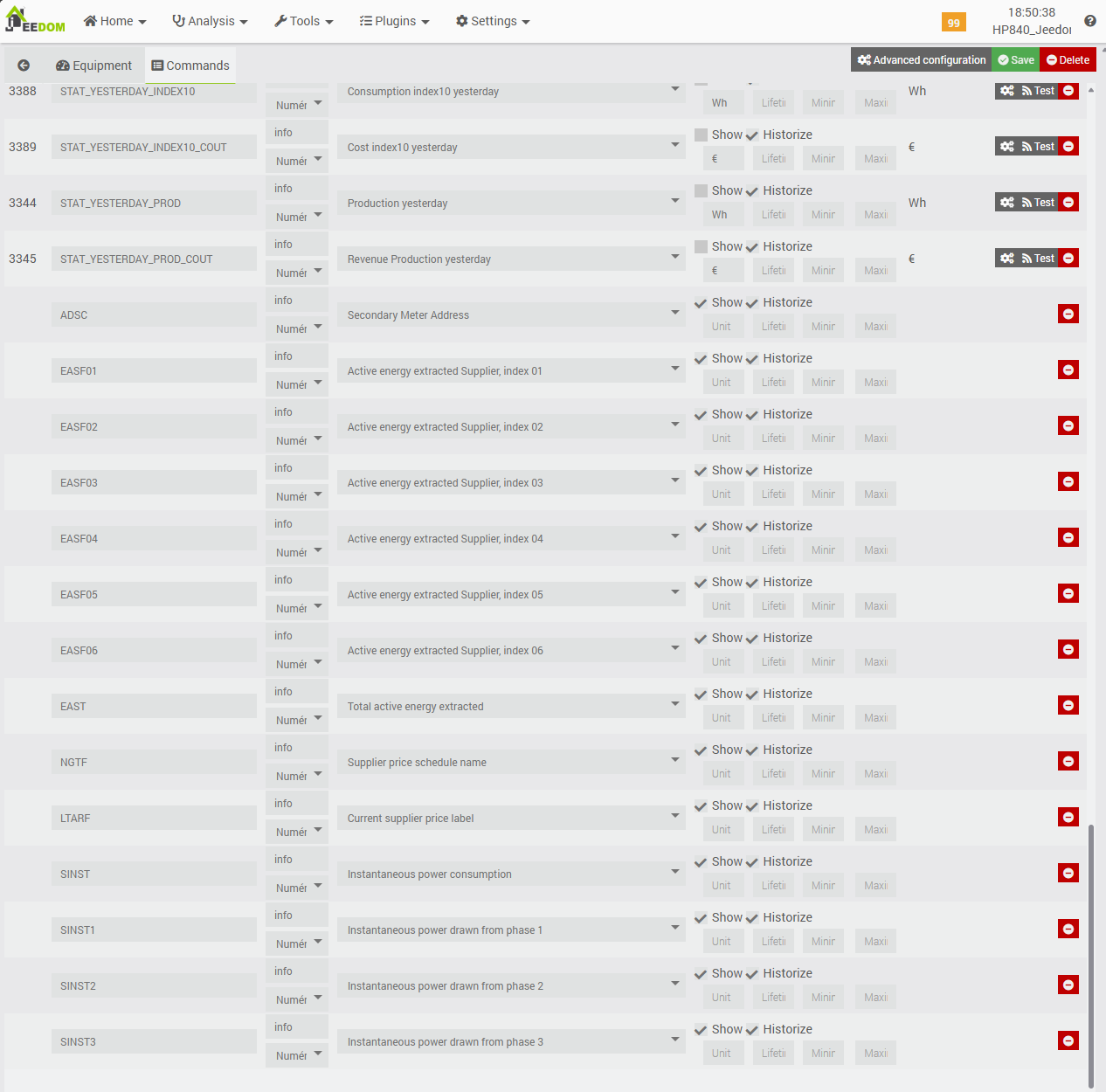
Task: Click the green Save button
Action: pos(1015,60)
